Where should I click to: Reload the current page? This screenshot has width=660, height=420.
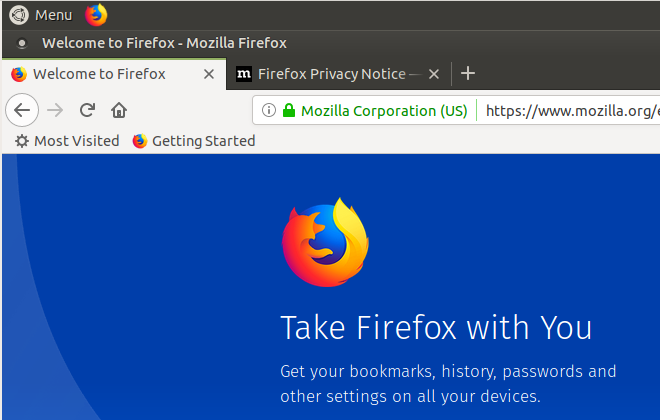87,110
